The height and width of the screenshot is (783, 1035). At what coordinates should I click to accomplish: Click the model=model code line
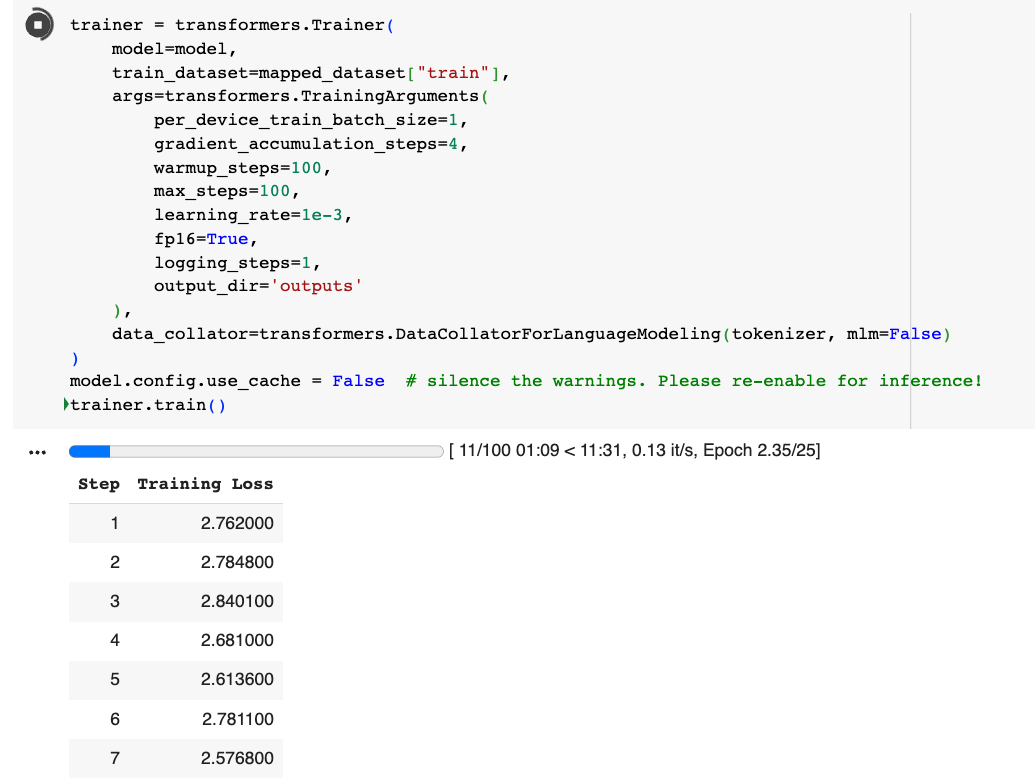point(174,49)
